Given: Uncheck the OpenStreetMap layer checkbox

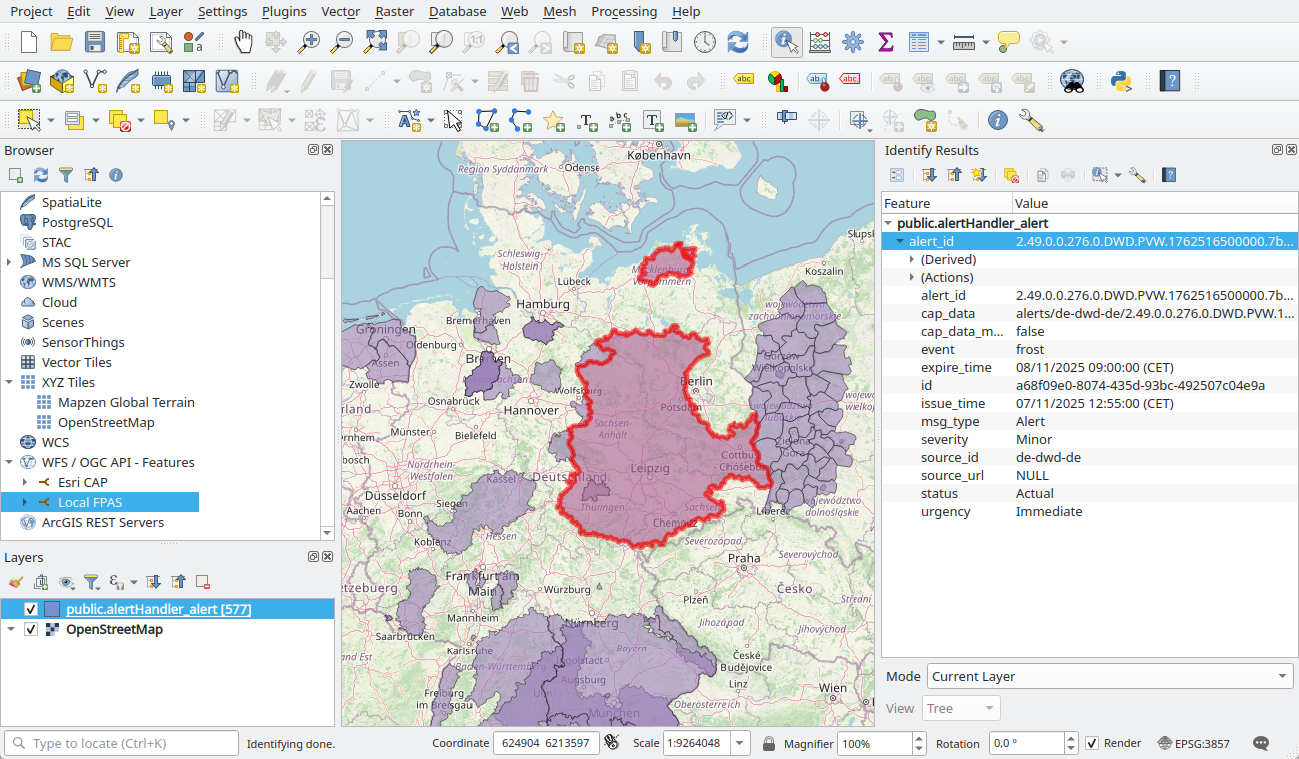Looking at the screenshot, I should coord(31,629).
